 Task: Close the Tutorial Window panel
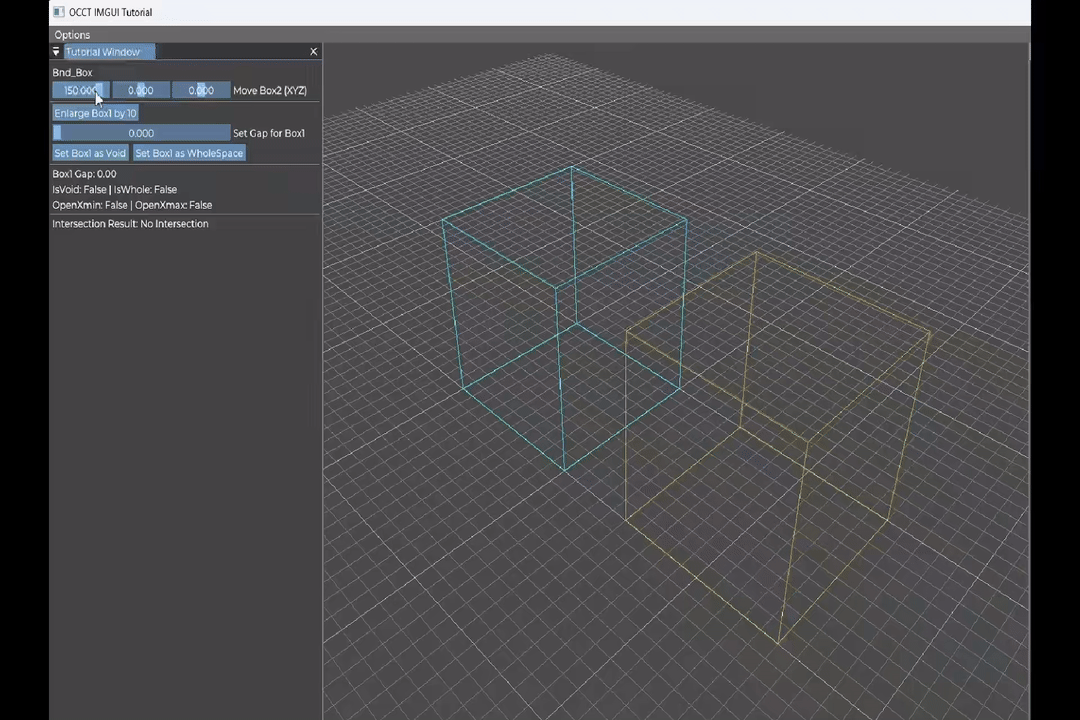pos(313,52)
